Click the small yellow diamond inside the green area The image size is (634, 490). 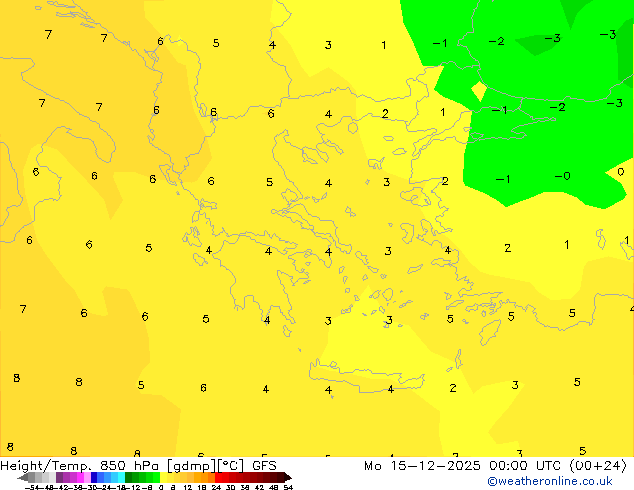(x=479, y=91)
